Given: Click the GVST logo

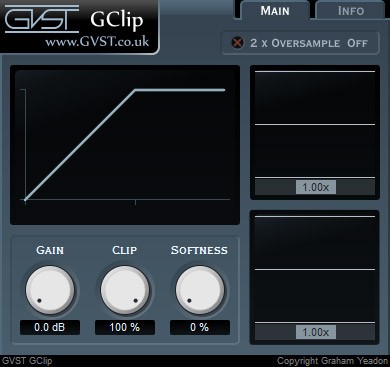Looking at the screenshot, I should pos(42,19).
